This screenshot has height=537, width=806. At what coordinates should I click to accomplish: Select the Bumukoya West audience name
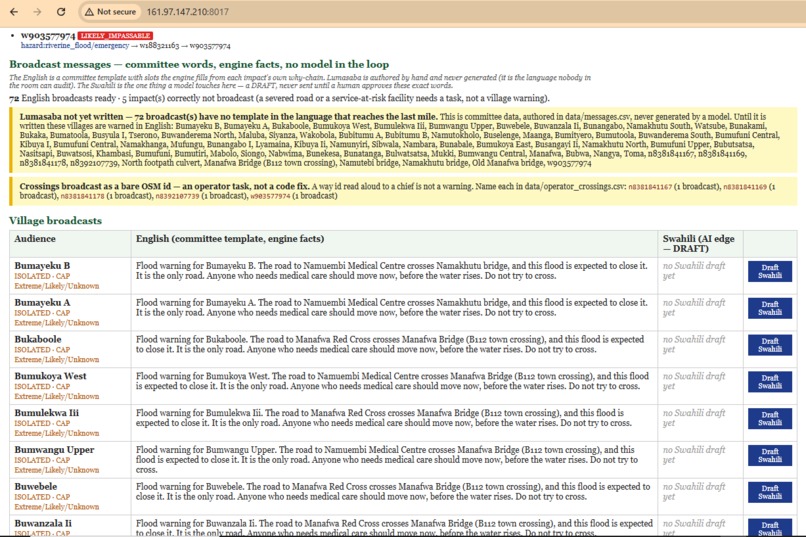pos(50,376)
